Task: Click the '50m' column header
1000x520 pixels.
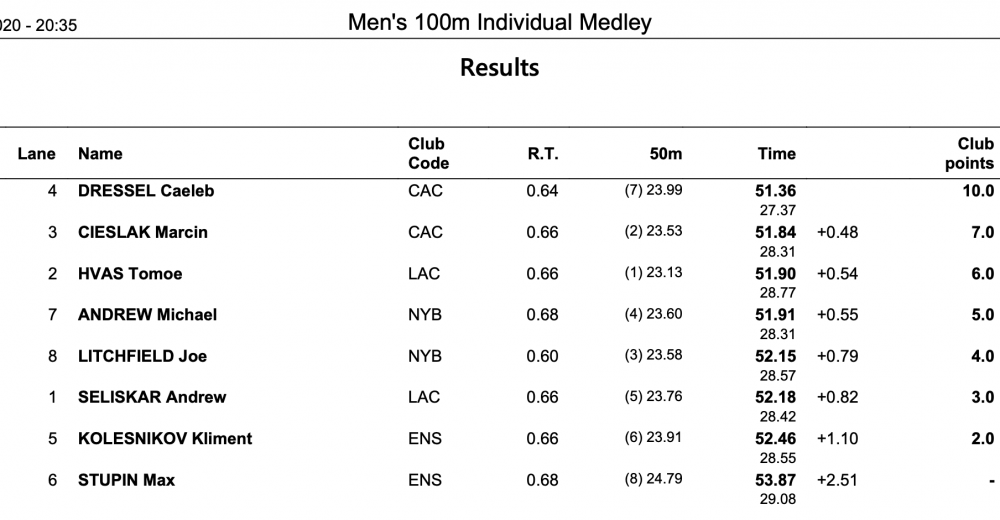Action: 666,154
